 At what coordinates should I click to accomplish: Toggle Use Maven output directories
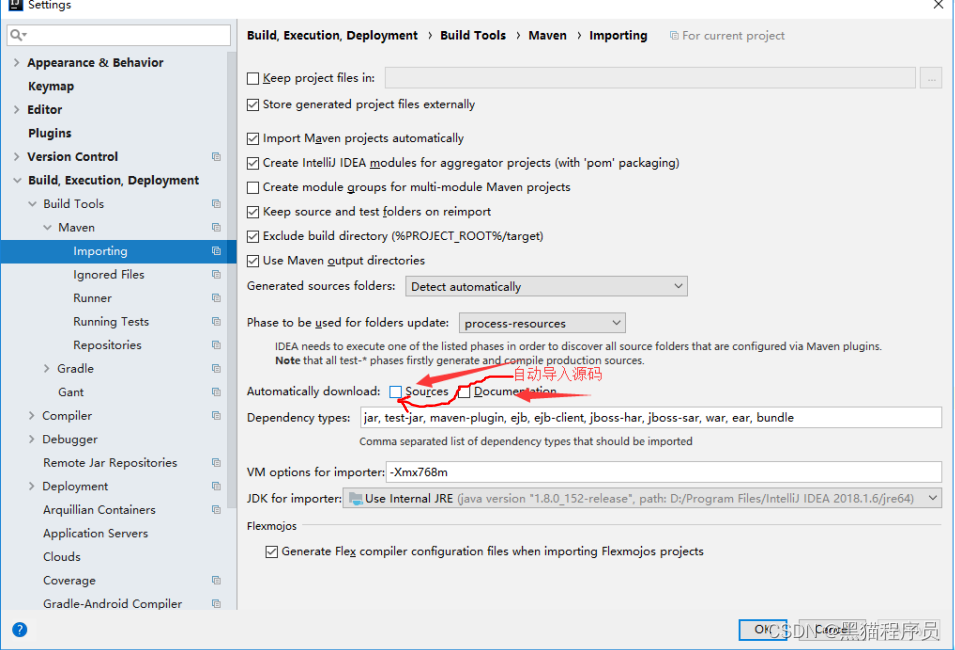pyautogui.click(x=253, y=261)
